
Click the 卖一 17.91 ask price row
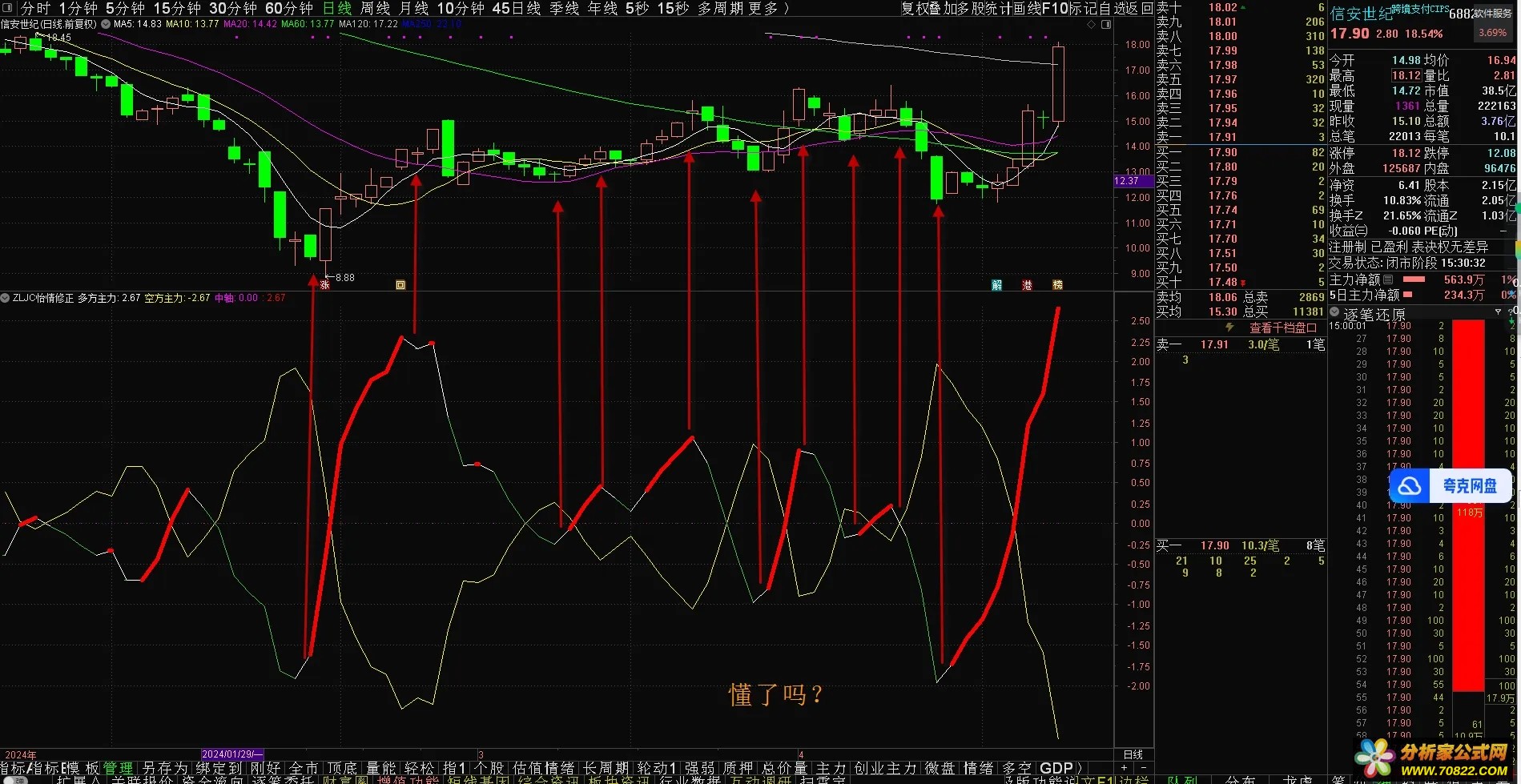pyautogui.click(x=1240, y=137)
